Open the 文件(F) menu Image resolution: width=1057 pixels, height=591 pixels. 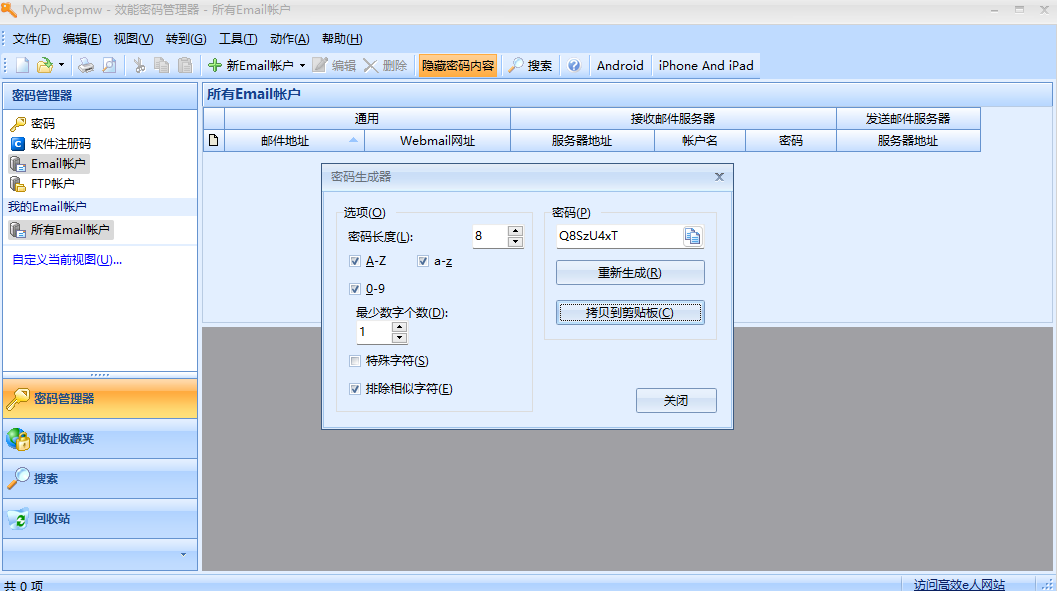point(31,38)
